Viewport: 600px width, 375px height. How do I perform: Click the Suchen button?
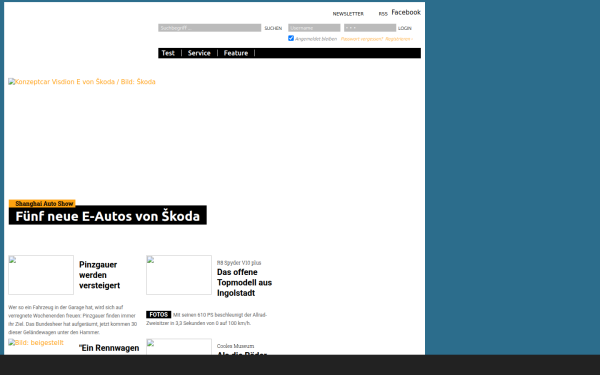coord(273,28)
